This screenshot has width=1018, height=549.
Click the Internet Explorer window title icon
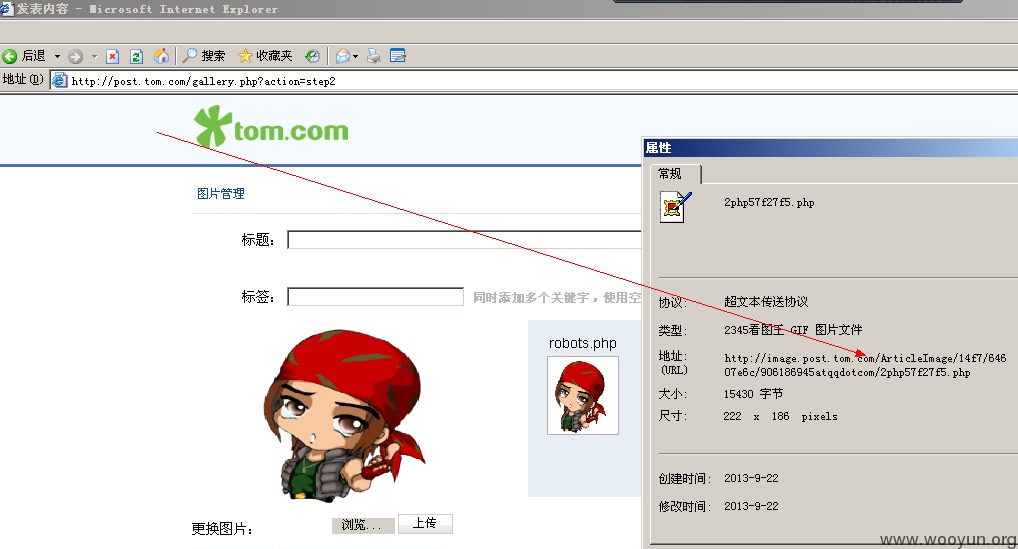point(6,8)
